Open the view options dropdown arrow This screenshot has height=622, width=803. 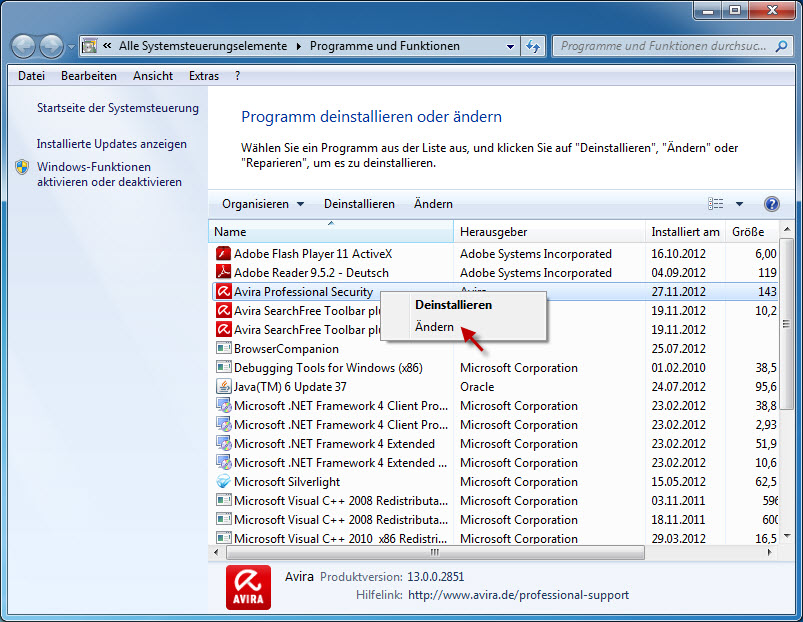739,204
